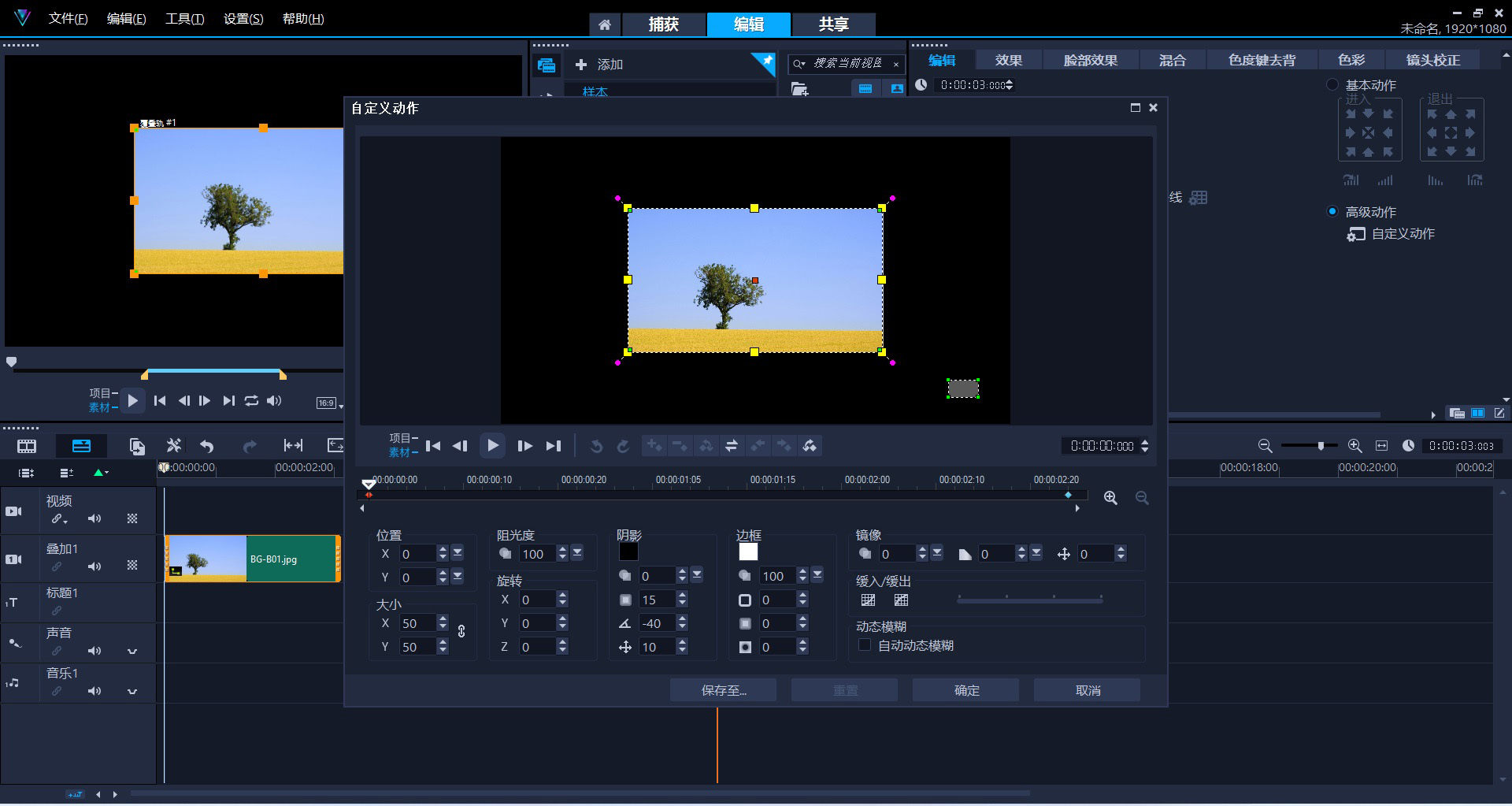Undo last action in timeline toolbar
1512x806 pixels.
pos(206,446)
